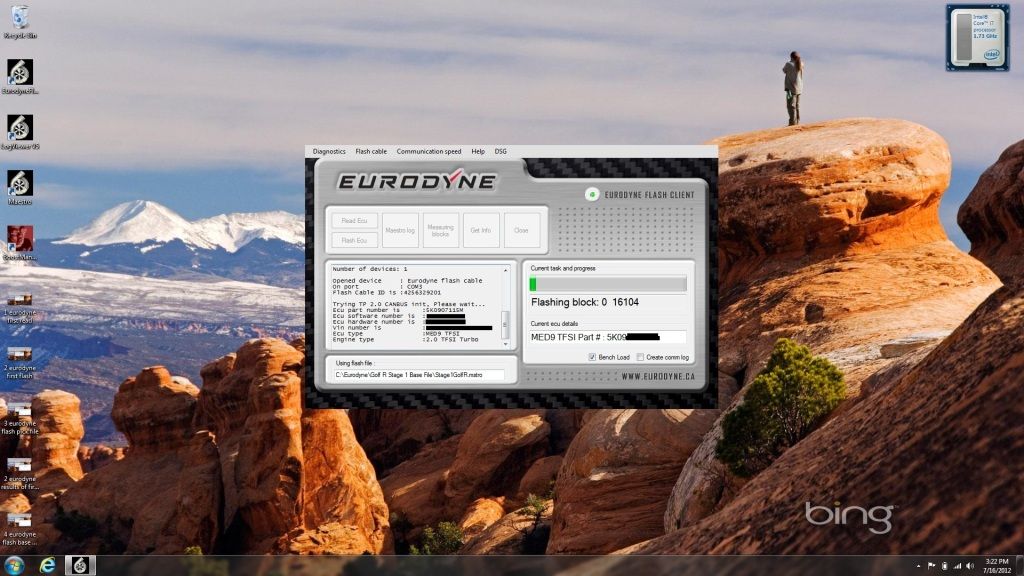Click the Get Info button
1024x576 pixels.
pos(481,231)
